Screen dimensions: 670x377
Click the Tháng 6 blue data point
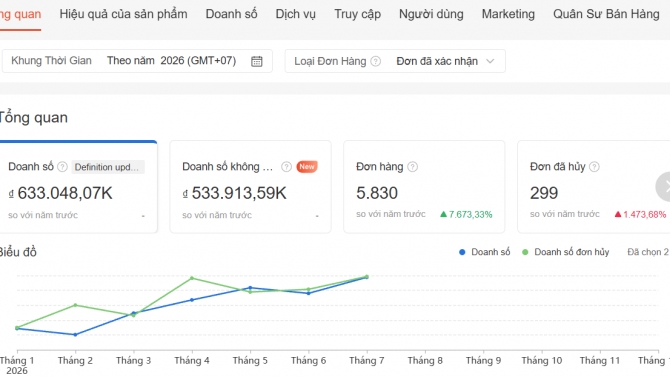[x=309, y=293]
